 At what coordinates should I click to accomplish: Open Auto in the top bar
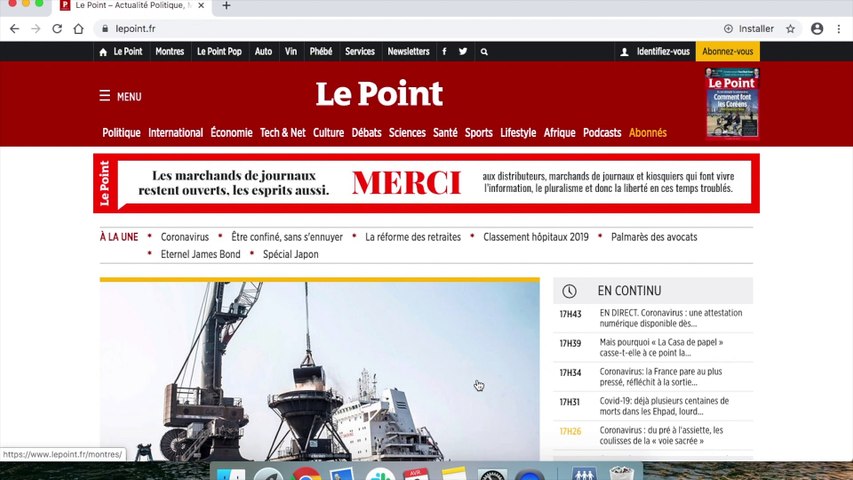click(263, 52)
